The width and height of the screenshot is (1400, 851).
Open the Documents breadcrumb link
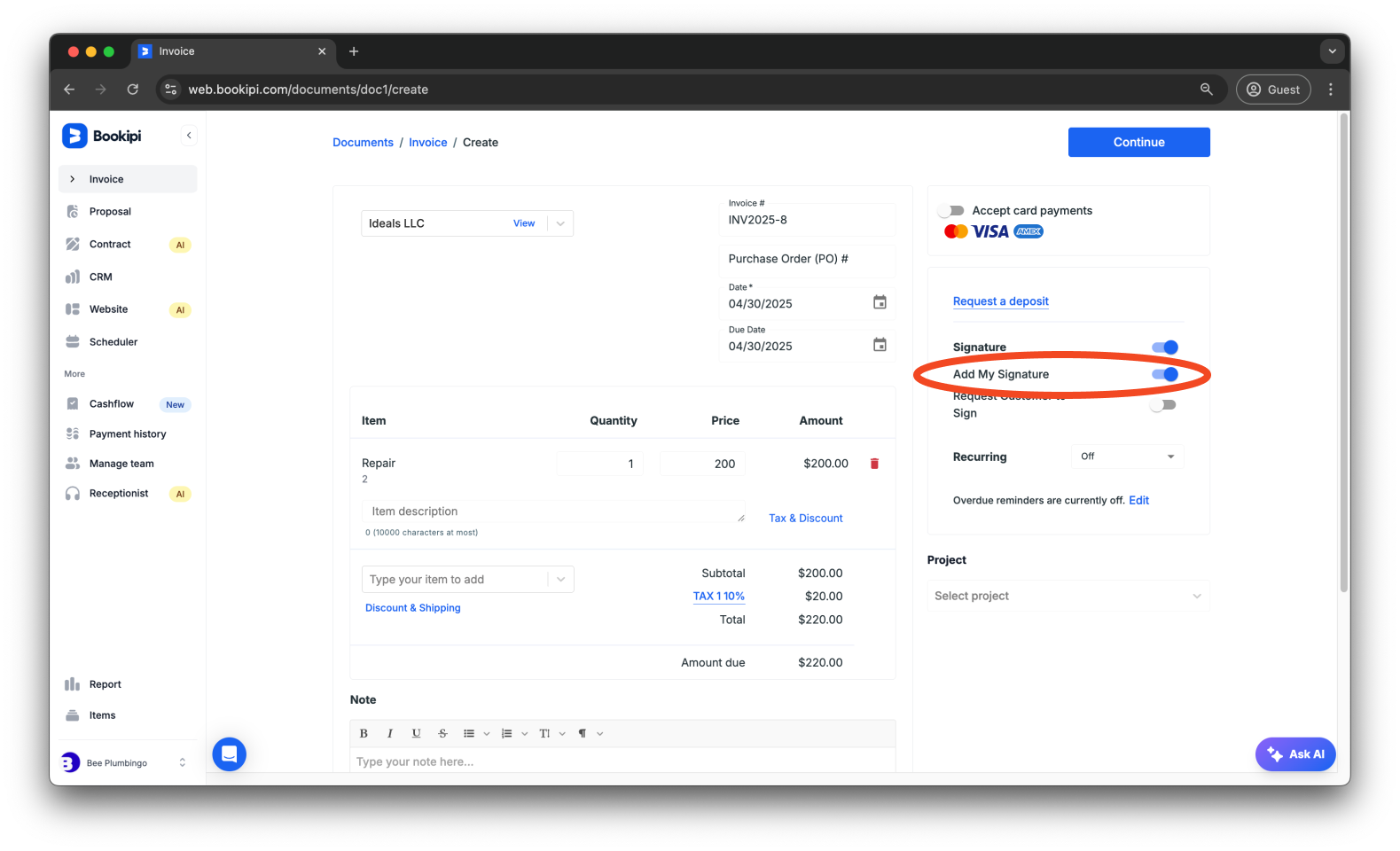363,142
